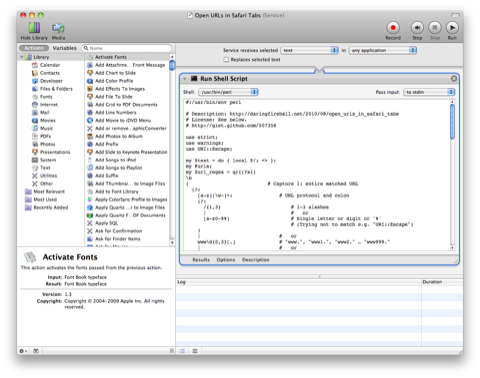
Task: Select the Ask for Finder Items action
Action: [x=118, y=239]
